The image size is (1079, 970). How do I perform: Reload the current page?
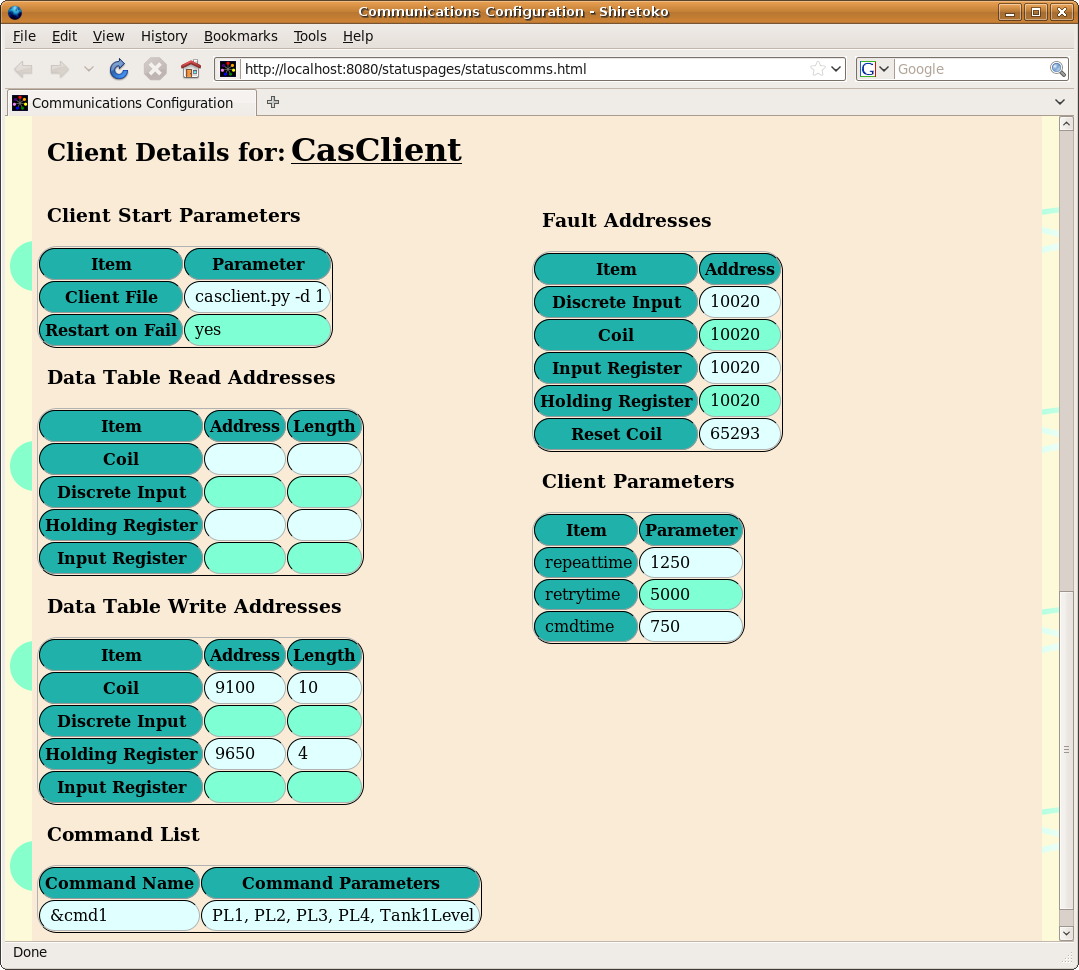point(119,69)
